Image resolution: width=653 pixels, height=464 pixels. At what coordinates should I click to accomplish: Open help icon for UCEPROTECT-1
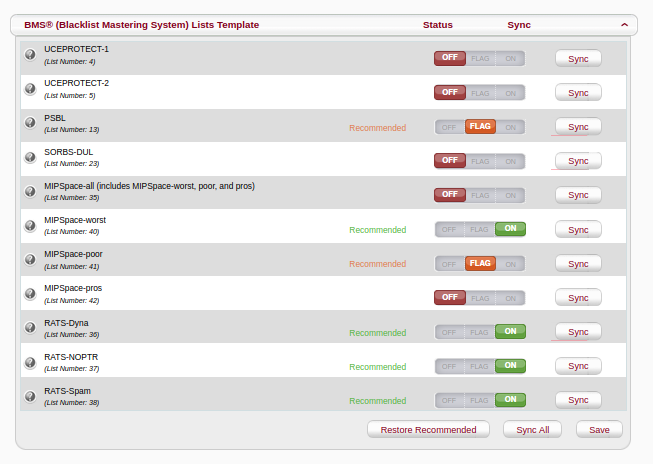coord(30,55)
